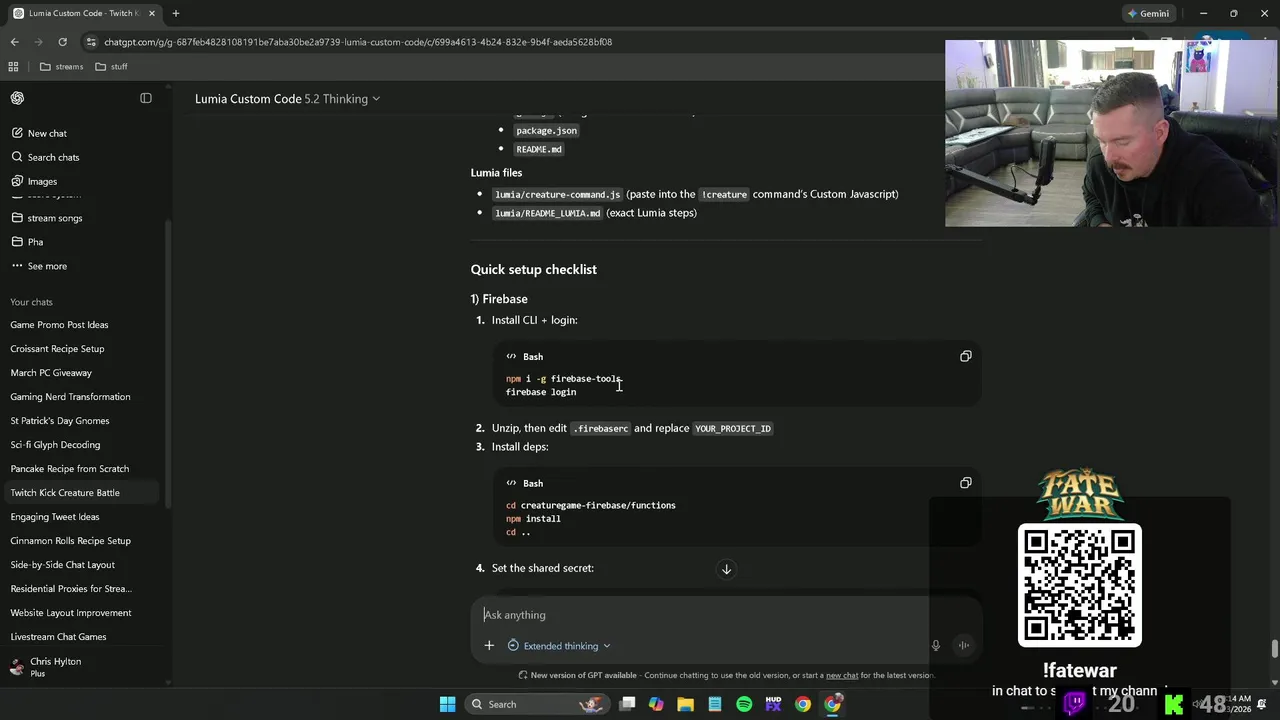
Task: Go back with the browser back arrow
Action: click(x=14, y=42)
